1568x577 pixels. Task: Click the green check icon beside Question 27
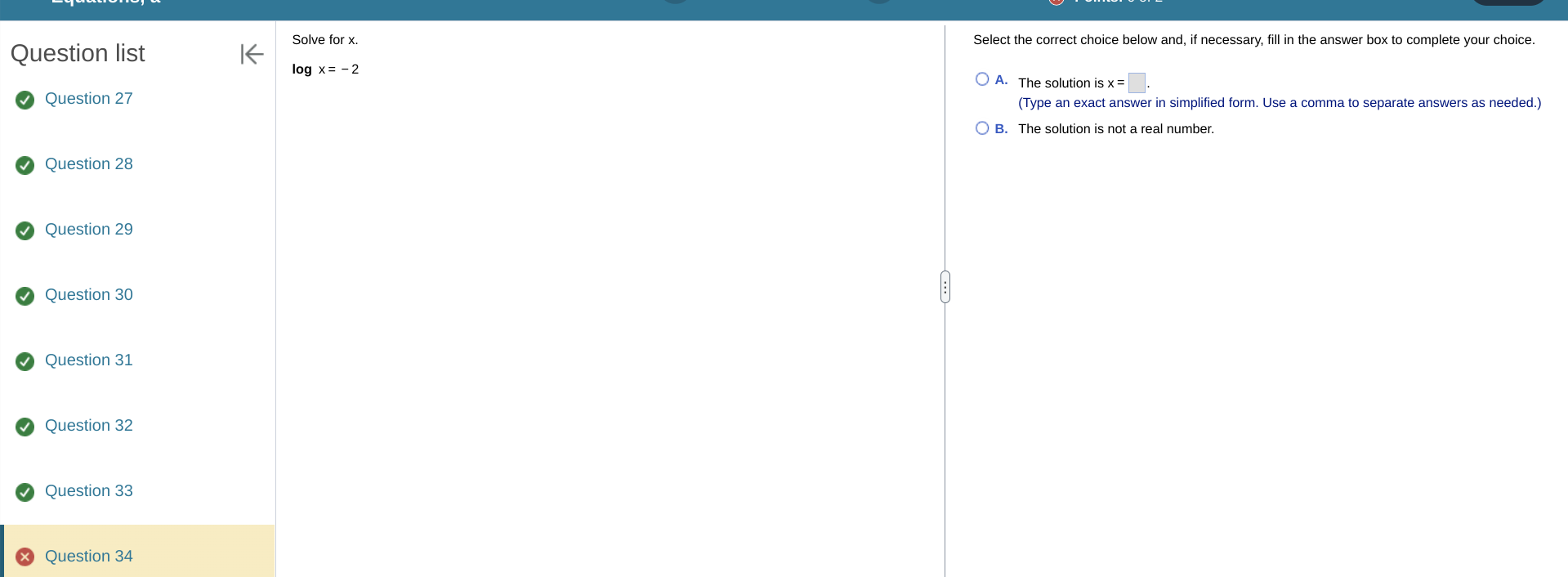[x=25, y=100]
